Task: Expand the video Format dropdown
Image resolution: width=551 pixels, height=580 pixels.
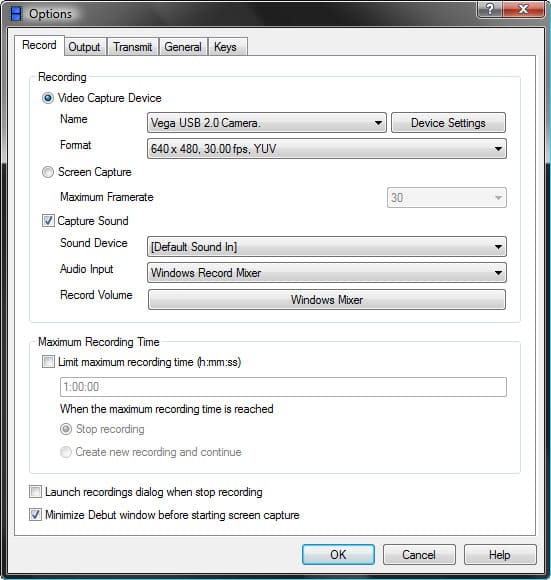Action: point(327,149)
